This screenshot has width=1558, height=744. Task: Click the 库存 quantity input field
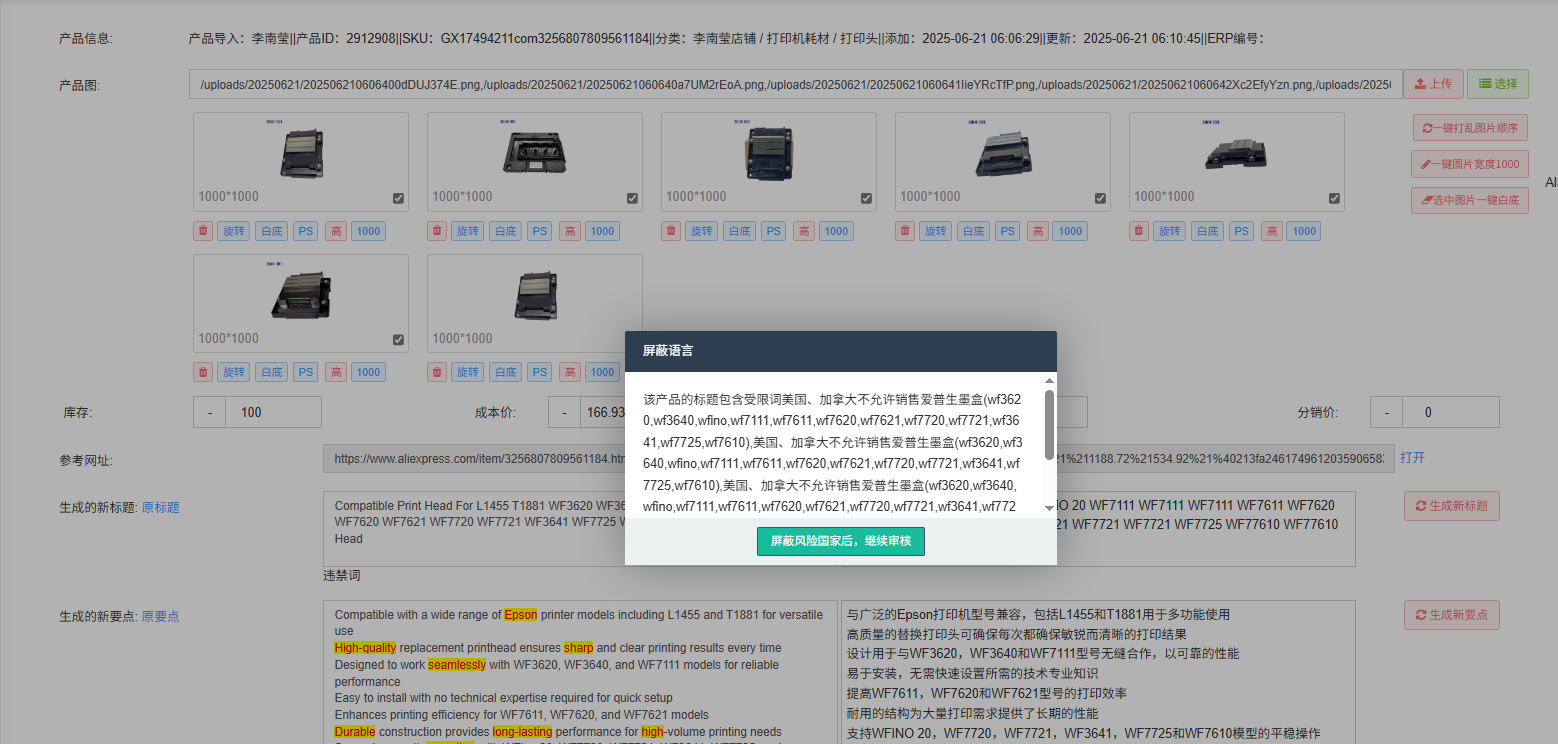click(273, 412)
